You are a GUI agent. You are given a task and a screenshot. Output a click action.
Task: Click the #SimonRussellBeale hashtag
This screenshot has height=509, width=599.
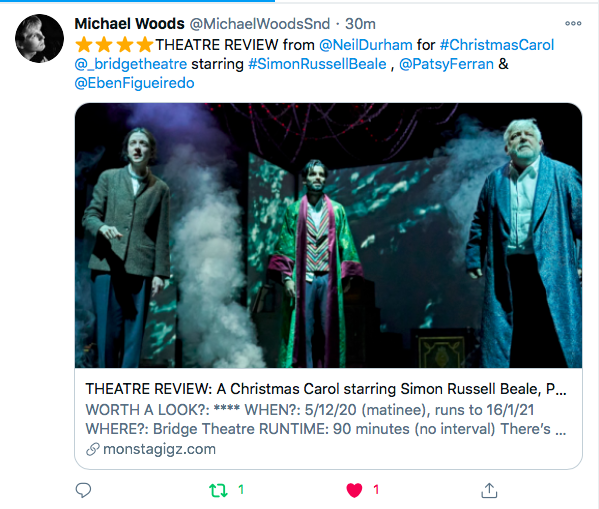click(317, 64)
